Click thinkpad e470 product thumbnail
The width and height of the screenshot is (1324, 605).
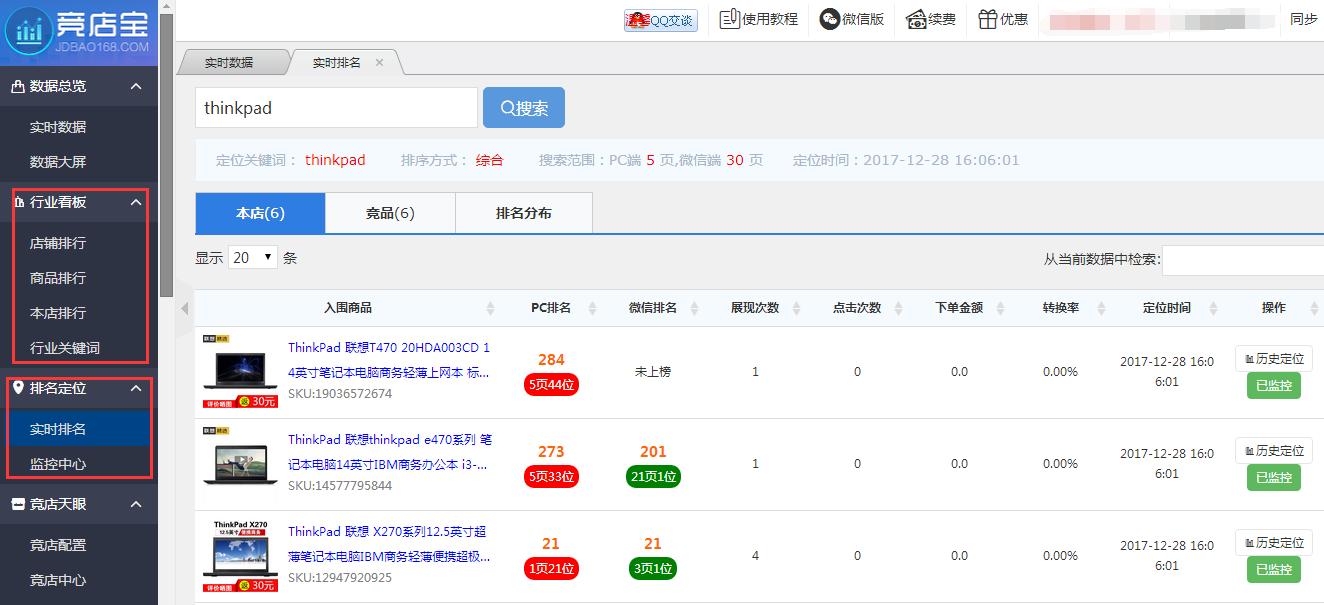pyautogui.click(x=240, y=464)
